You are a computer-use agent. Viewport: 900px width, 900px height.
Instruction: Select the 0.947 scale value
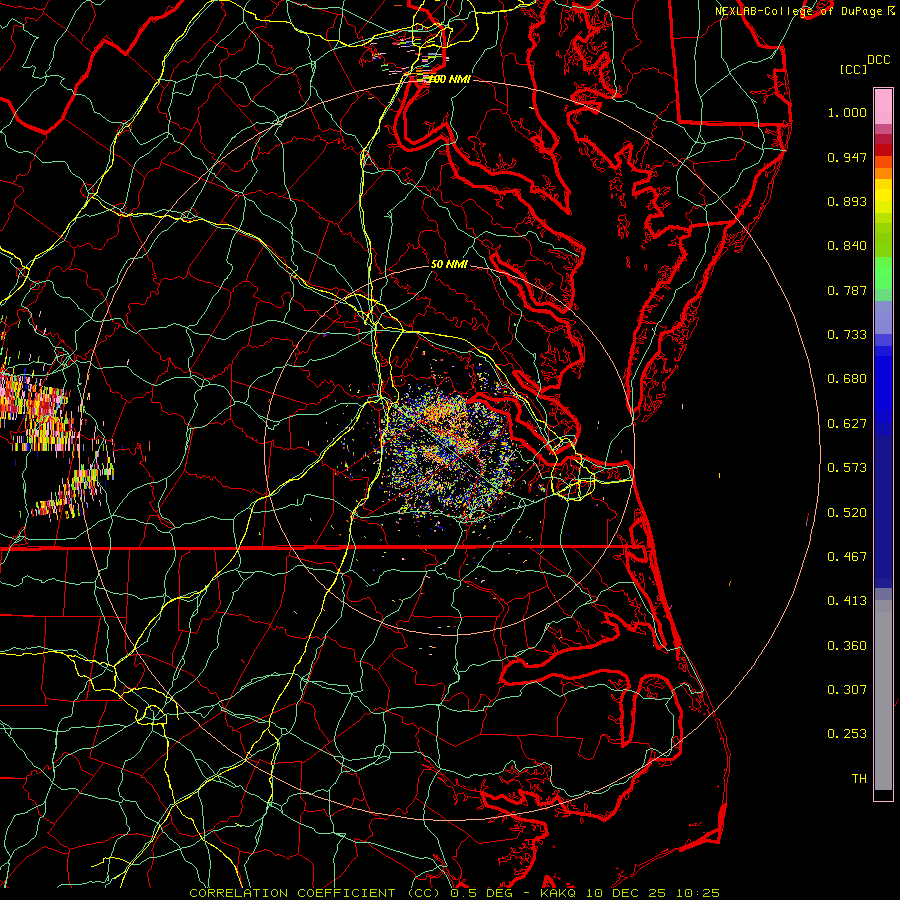click(x=847, y=157)
